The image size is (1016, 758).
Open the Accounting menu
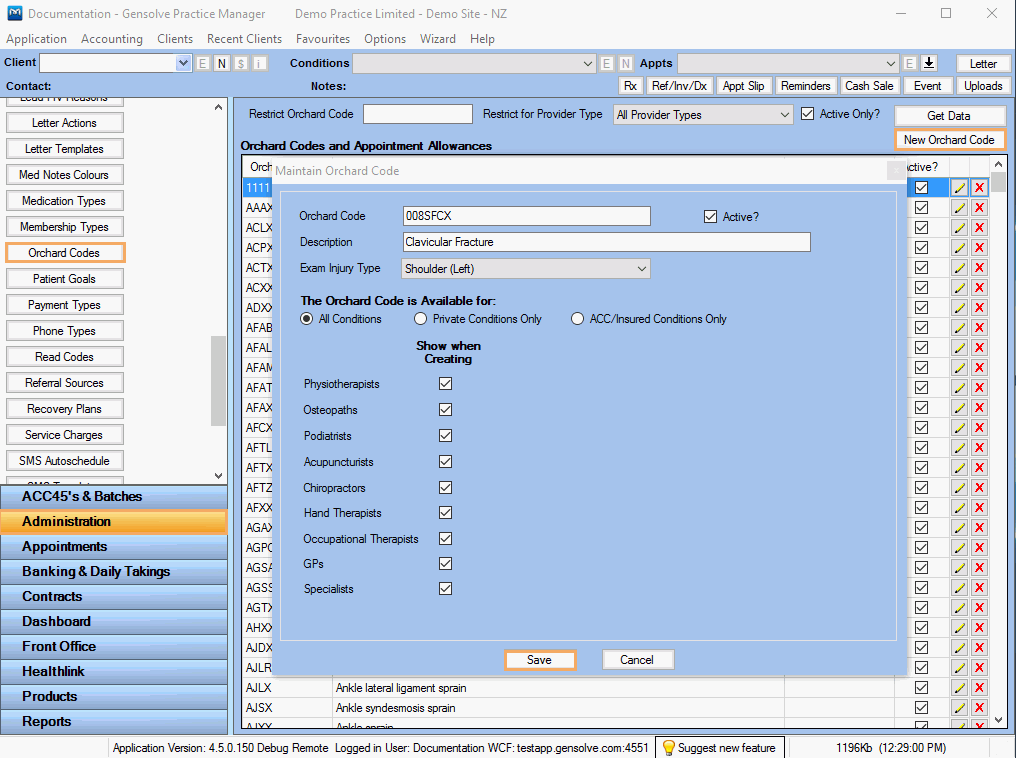tap(112, 39)
